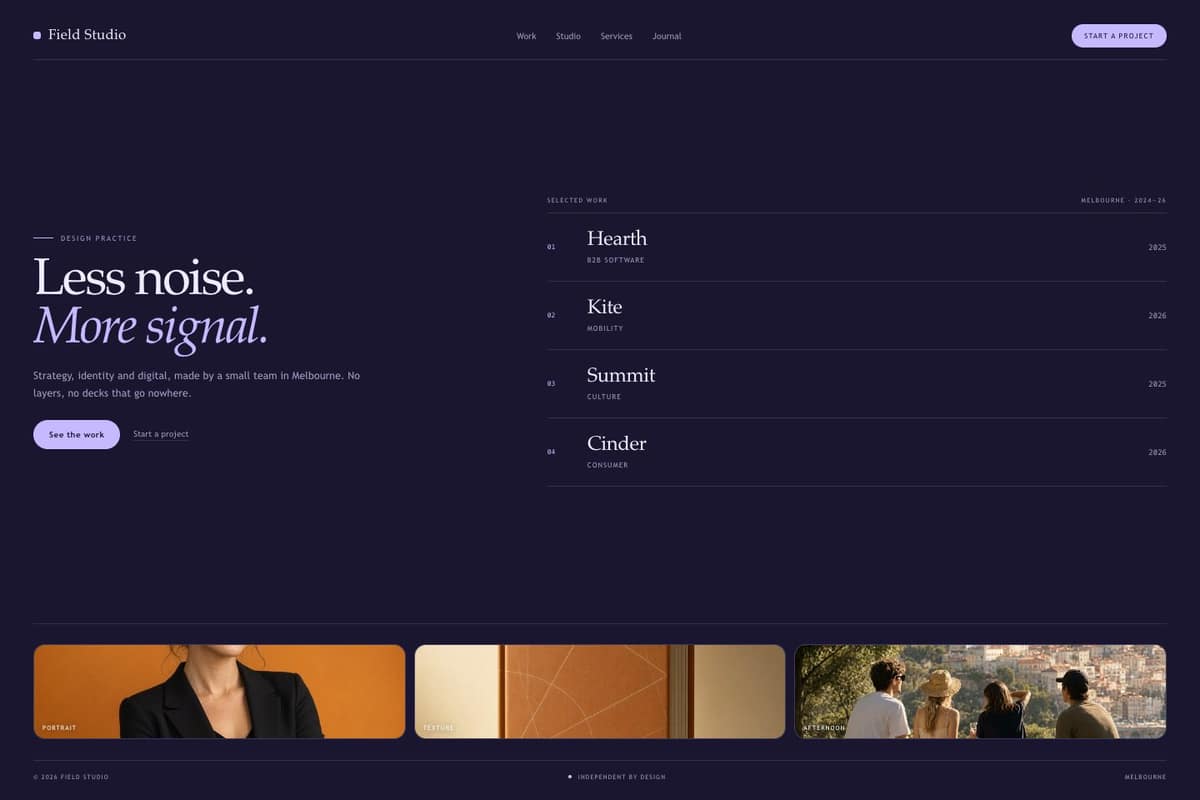Image resolution: width=1200 pixels, height=800 pixels.
Task: Click the MOBILITY label under Kite
Action: (x=605, y=328)
